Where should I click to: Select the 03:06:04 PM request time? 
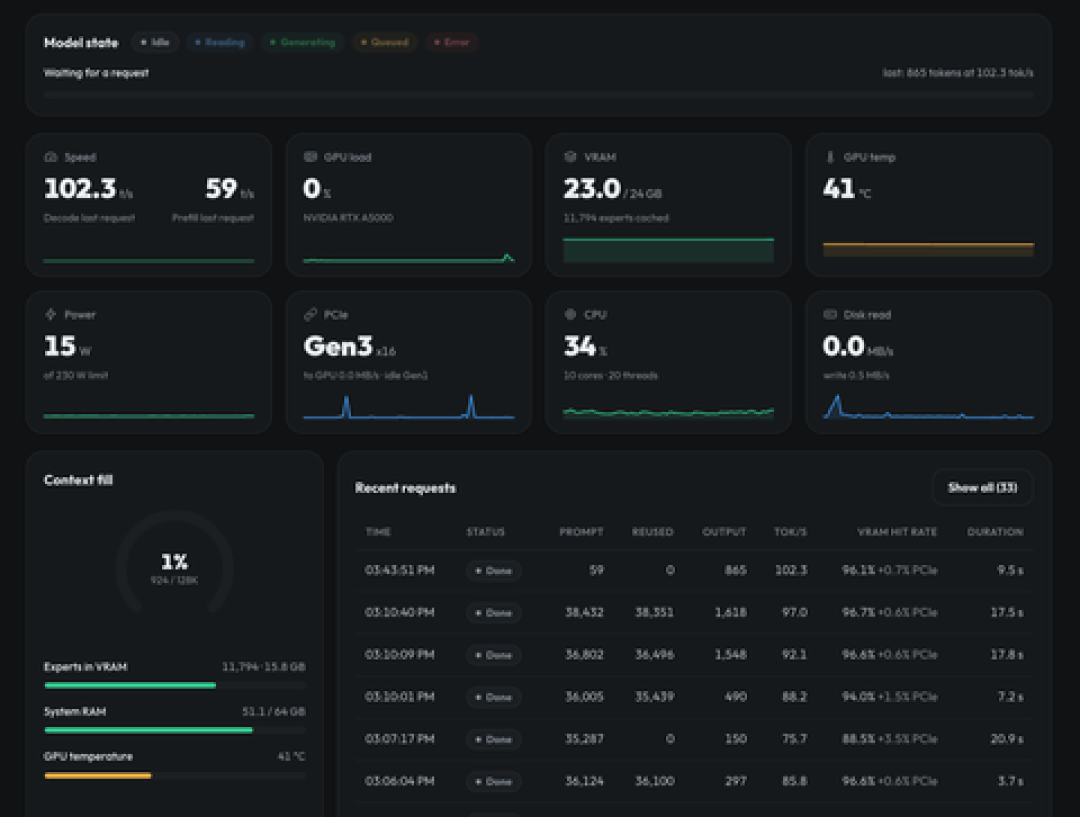[x=399, y=781]
